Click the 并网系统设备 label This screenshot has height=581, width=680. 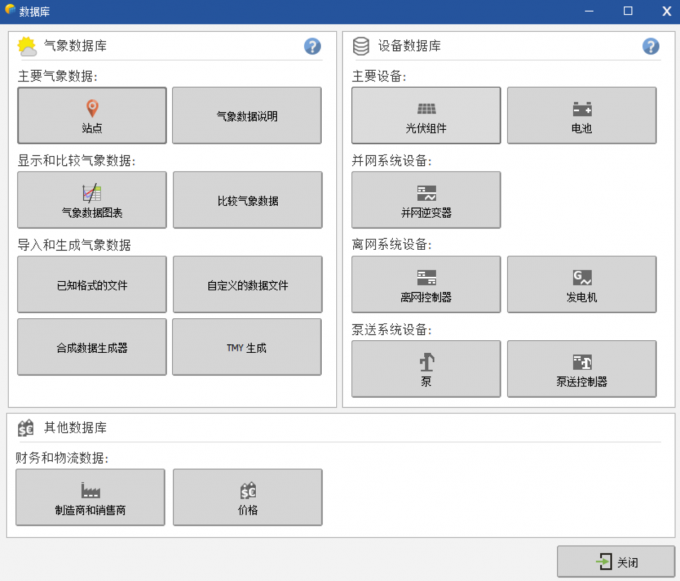click(x=392, y=160)
